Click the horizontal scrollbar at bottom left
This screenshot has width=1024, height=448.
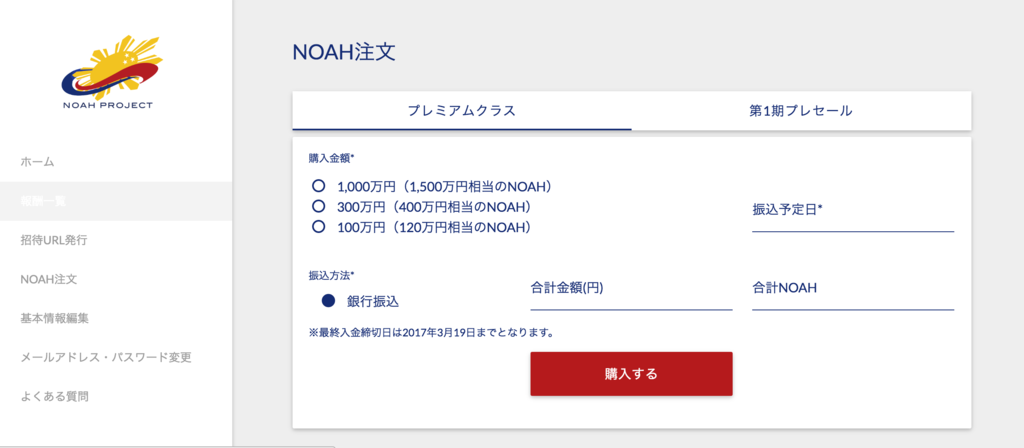167,446
